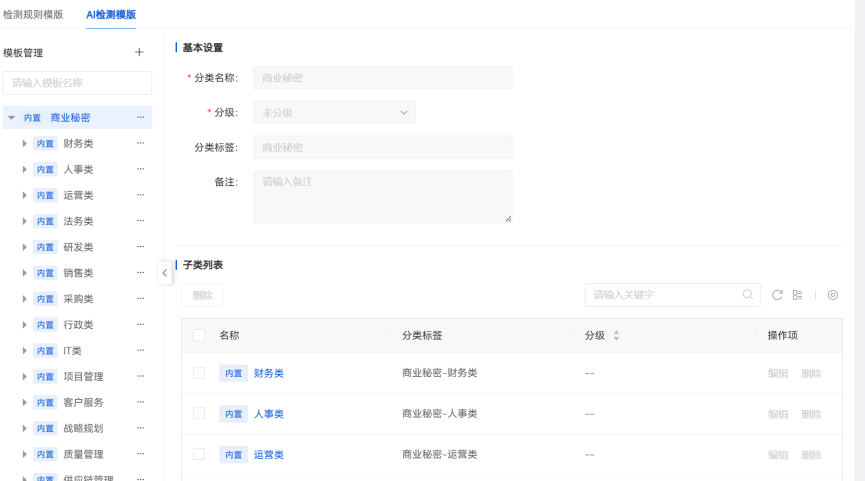Viewport: 865px width, 481px height.
Task: Click the search magnifier in the keyword box
Action: [x=747, y=295]
